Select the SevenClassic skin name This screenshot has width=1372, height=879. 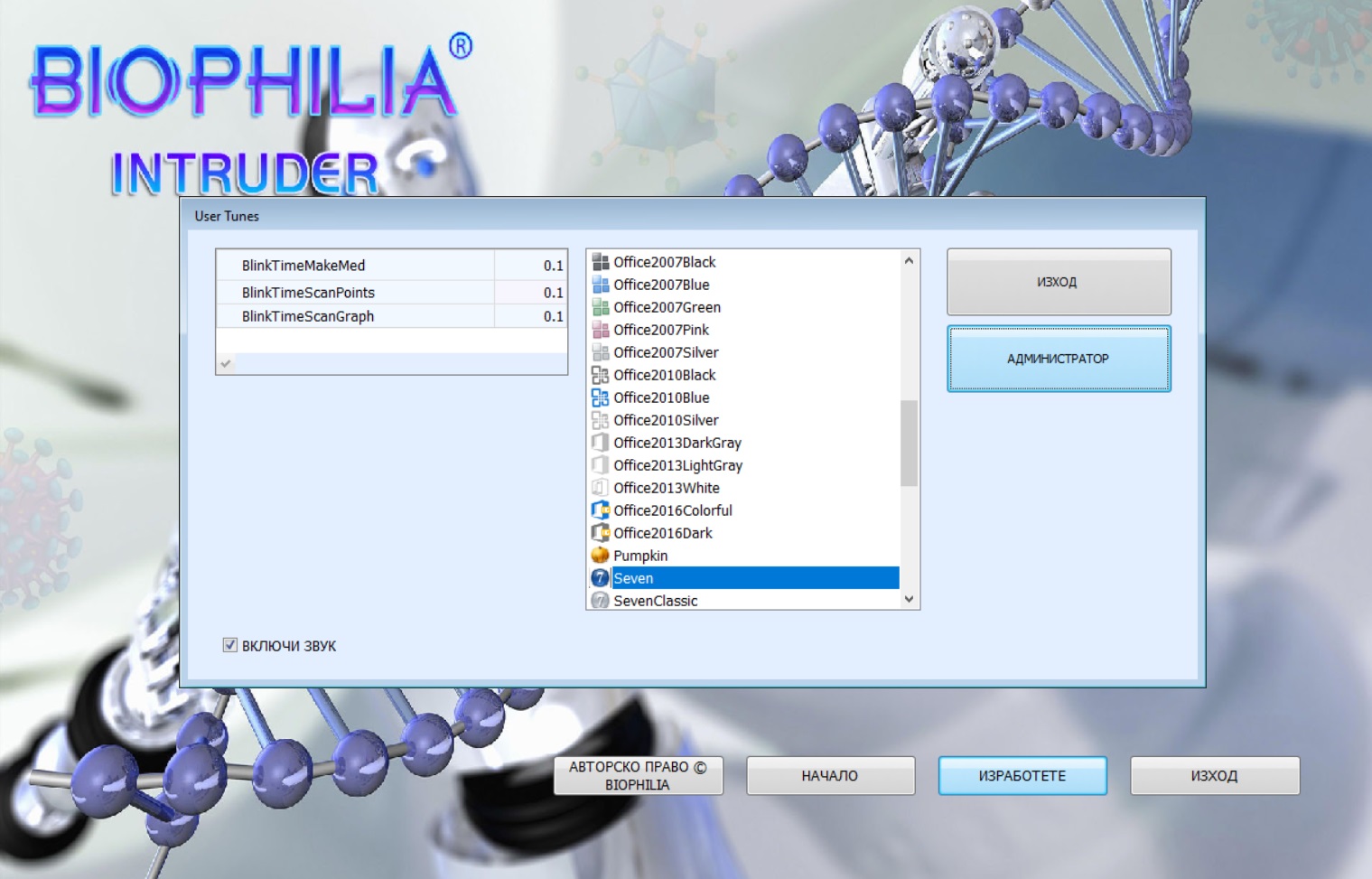[x=656, y=601]
